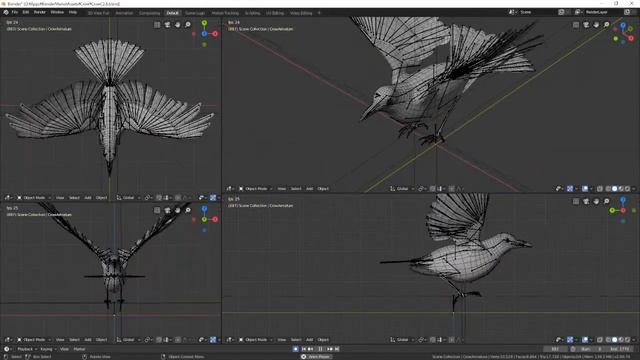
Task: Open Global orientation dropdown in top-right viewport
Action: point(402,189)
